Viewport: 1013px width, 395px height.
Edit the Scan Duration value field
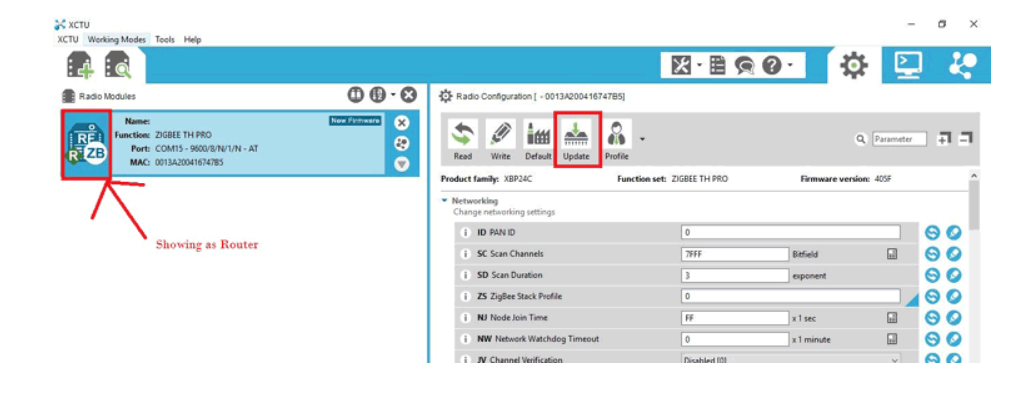click(735, 275)
